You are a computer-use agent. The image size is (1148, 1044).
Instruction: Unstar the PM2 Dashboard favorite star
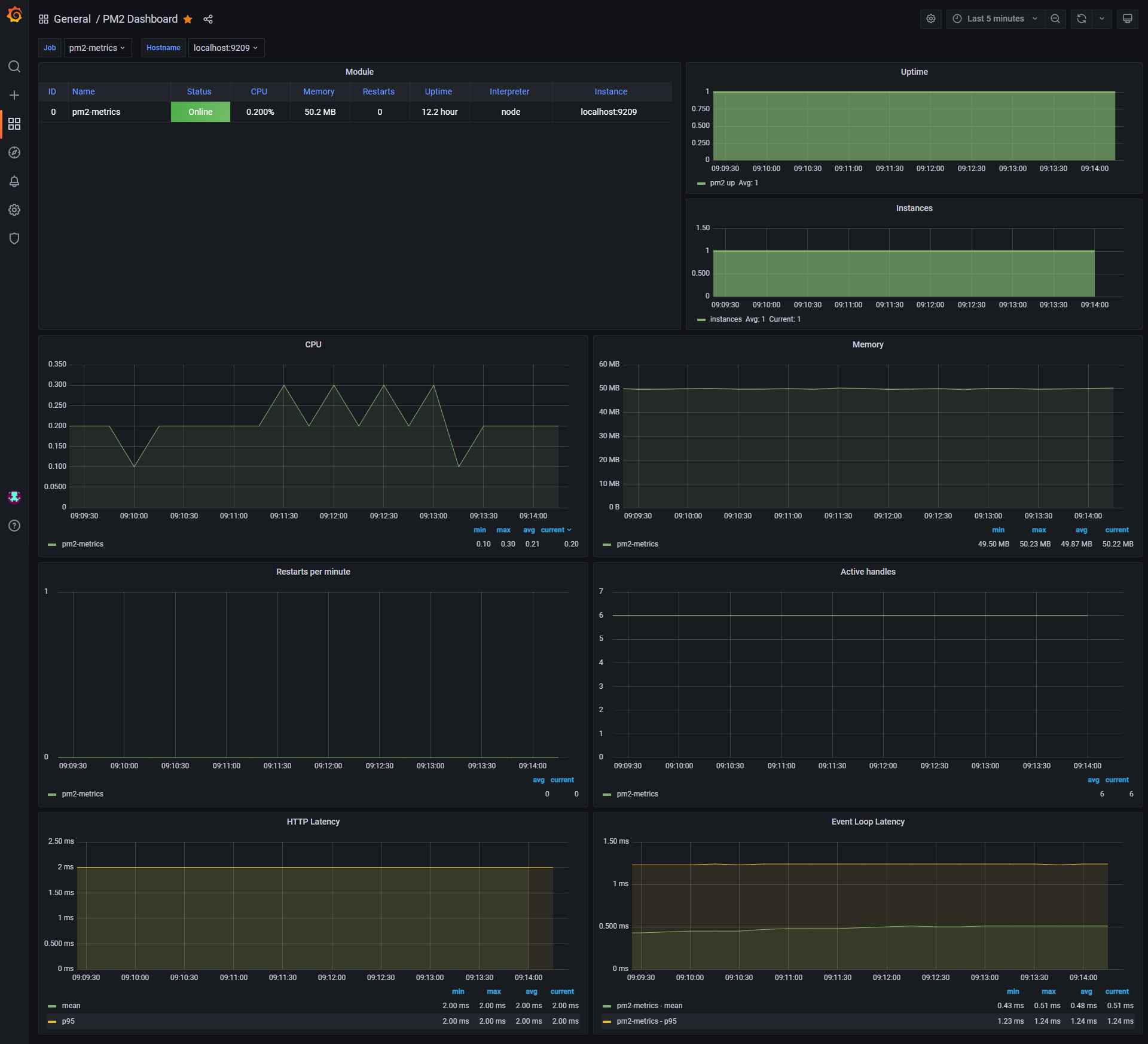pos(188,19)
